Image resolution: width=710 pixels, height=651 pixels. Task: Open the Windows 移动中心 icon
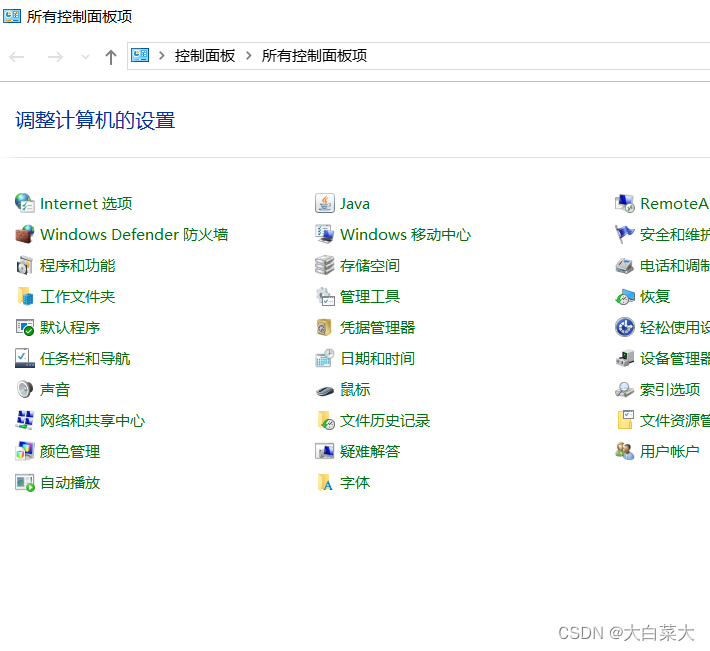tap(325, 235)
